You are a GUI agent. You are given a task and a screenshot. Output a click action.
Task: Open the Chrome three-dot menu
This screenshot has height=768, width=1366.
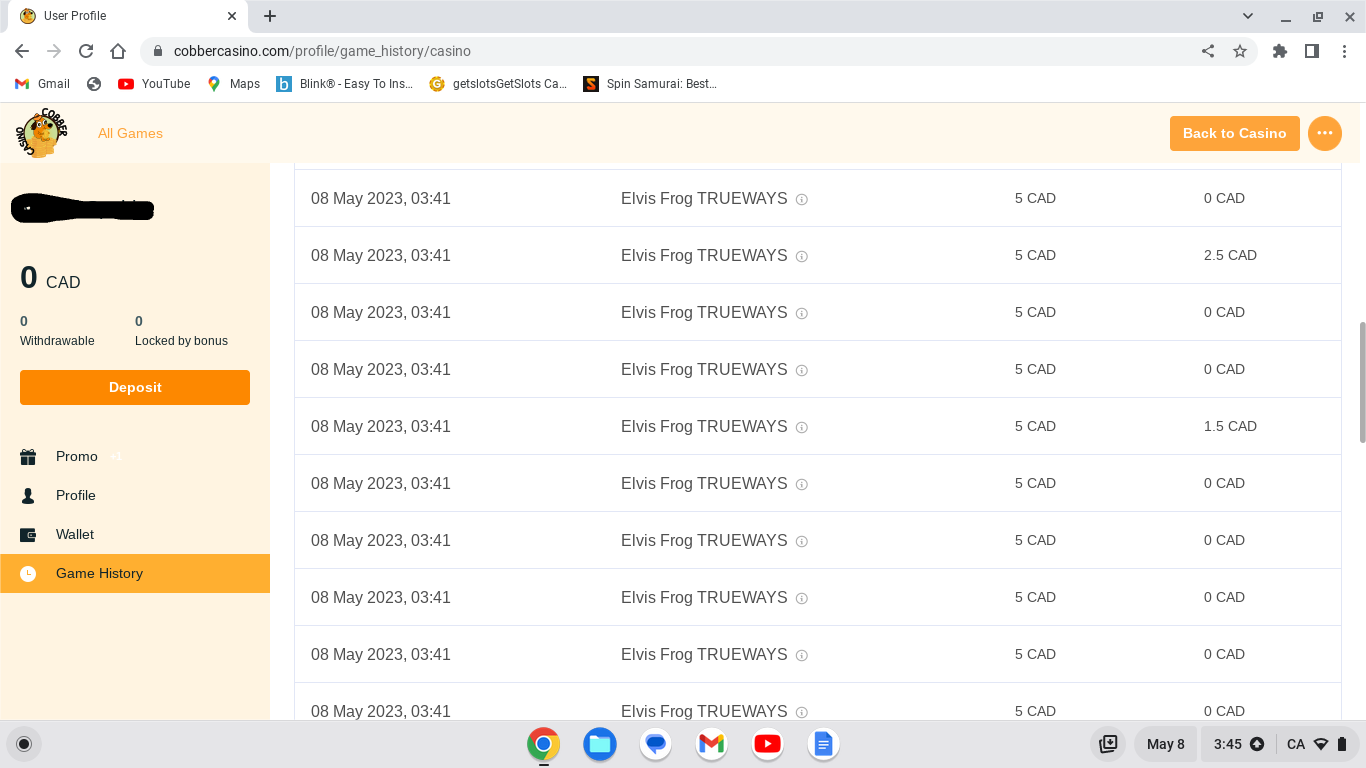coord(1344,51)
